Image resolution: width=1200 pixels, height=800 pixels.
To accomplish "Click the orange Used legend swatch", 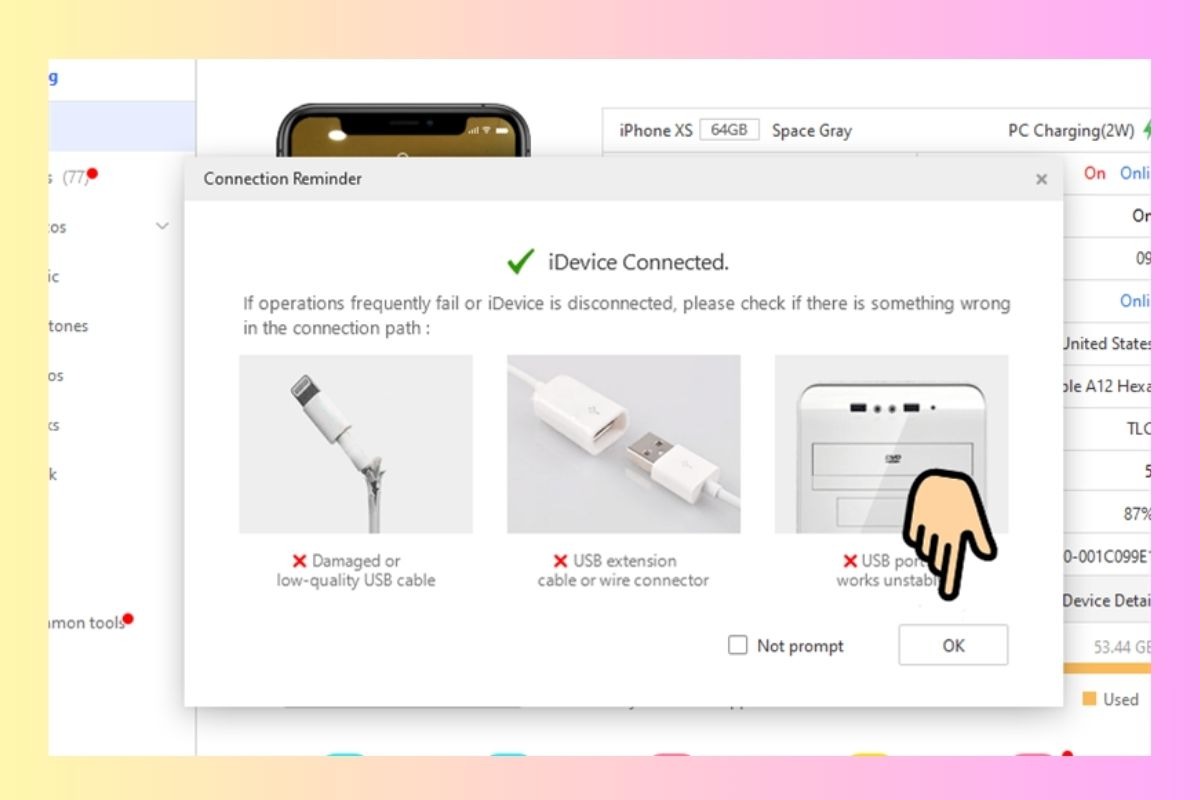I will (x=1089, y=699).
